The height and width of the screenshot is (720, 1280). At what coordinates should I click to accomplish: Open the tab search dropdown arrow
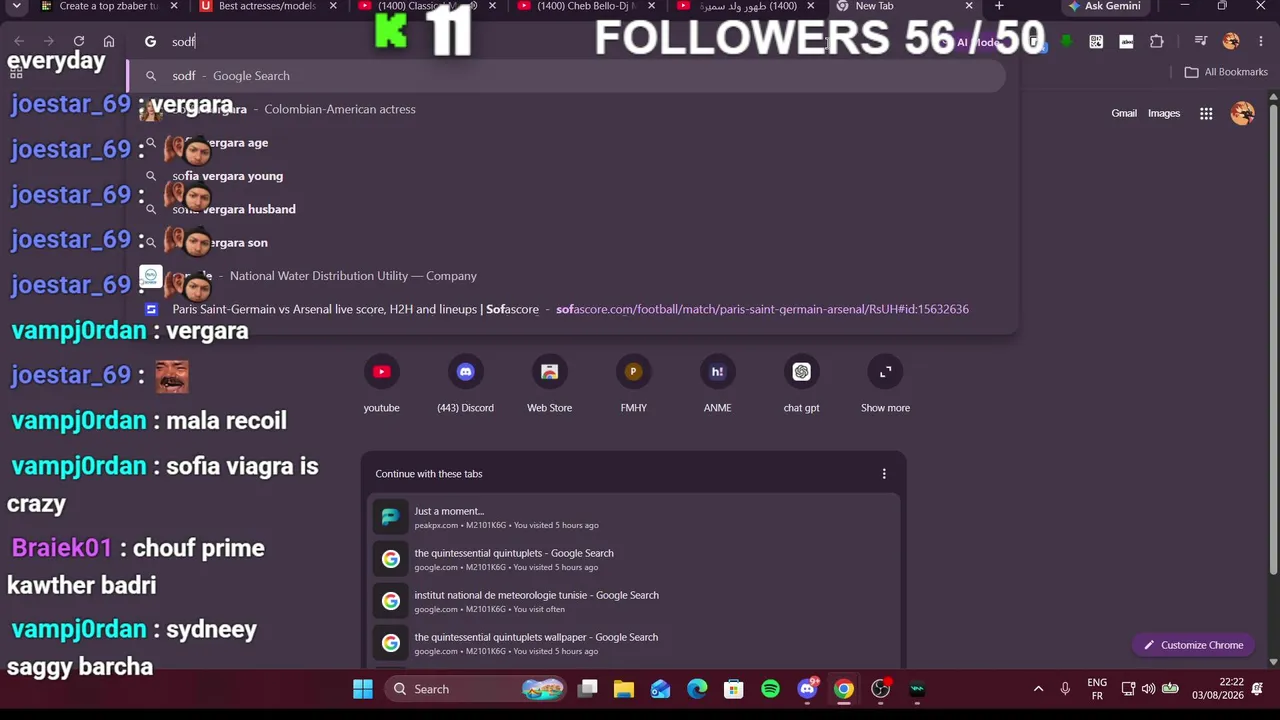18,6
